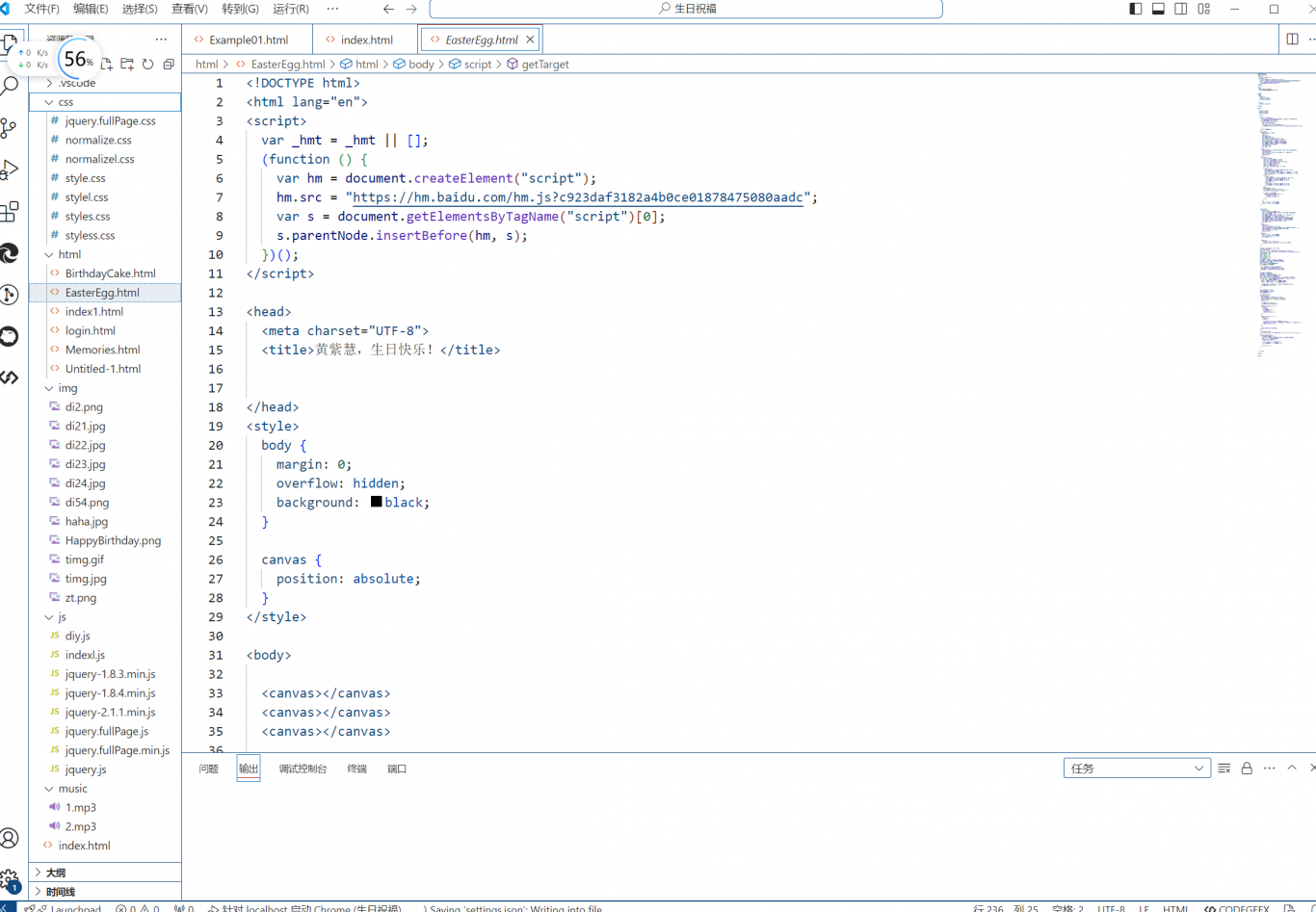Open the Manage gear icon

click(10, 879)
